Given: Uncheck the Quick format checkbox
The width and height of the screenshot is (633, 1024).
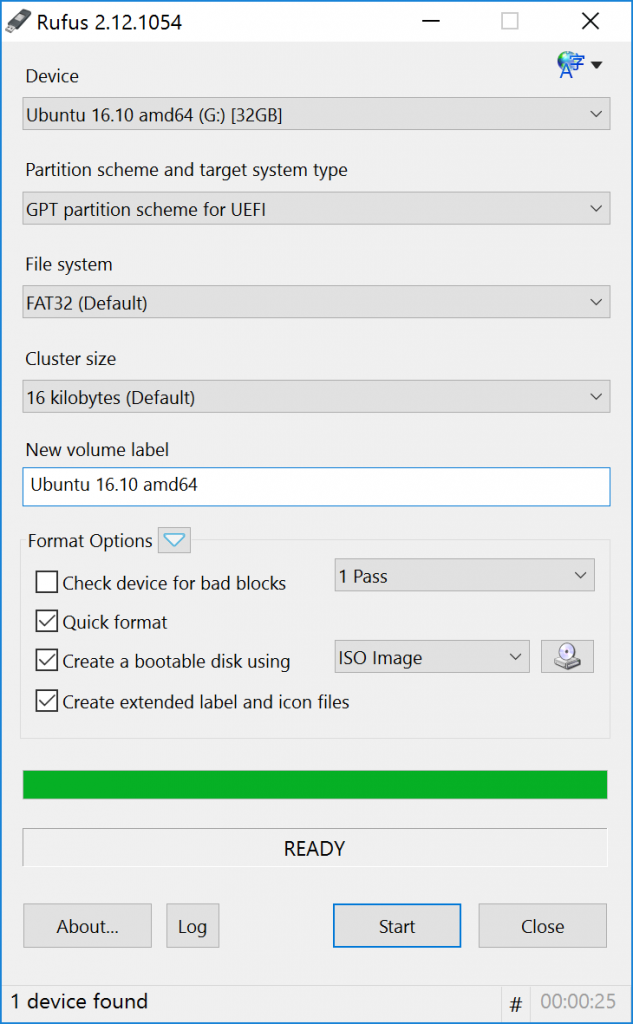Looking at the screenshot, I should 46,621.
